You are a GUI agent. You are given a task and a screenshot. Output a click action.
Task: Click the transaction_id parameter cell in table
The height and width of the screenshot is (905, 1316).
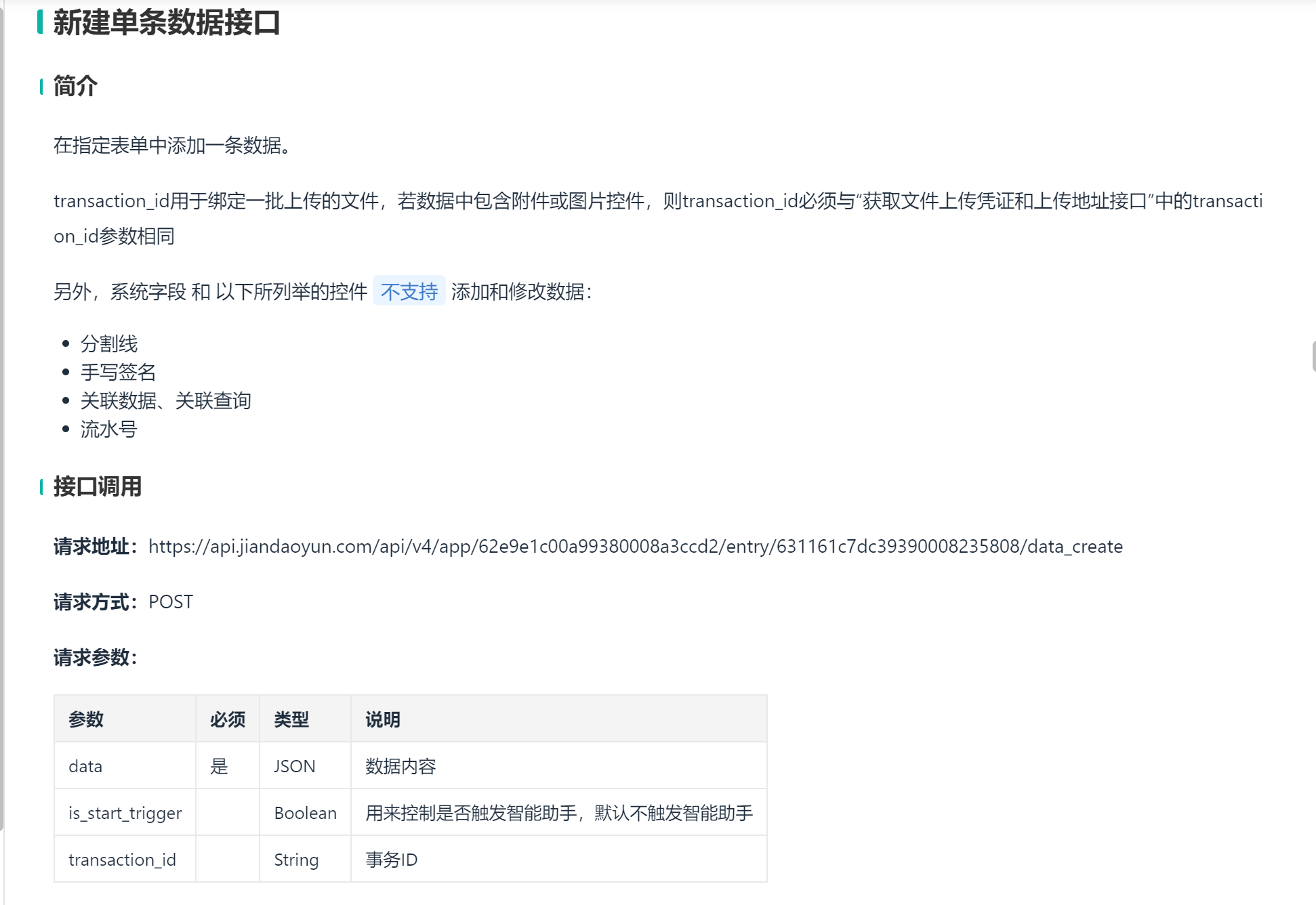tap(122, 860)
